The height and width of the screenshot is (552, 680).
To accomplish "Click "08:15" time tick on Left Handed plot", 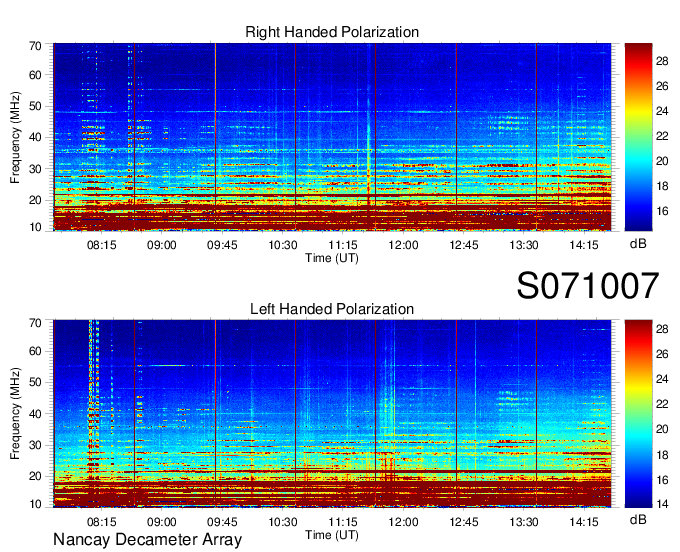I will point(101,521).
